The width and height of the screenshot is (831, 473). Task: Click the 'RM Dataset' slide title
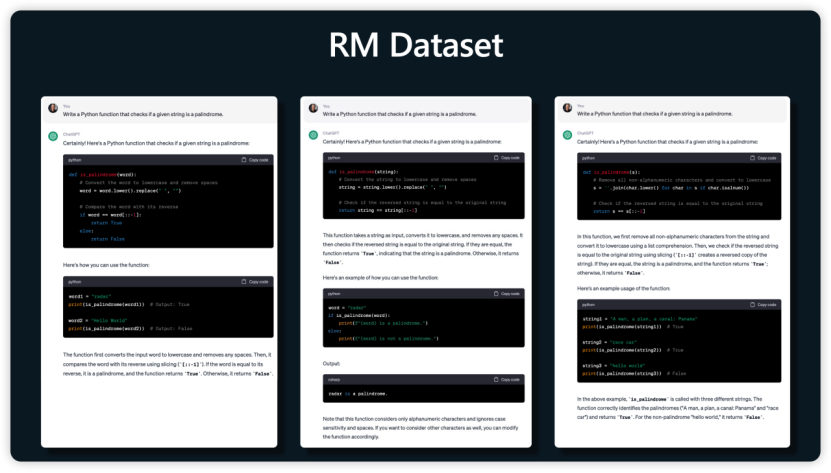(415, 45)
